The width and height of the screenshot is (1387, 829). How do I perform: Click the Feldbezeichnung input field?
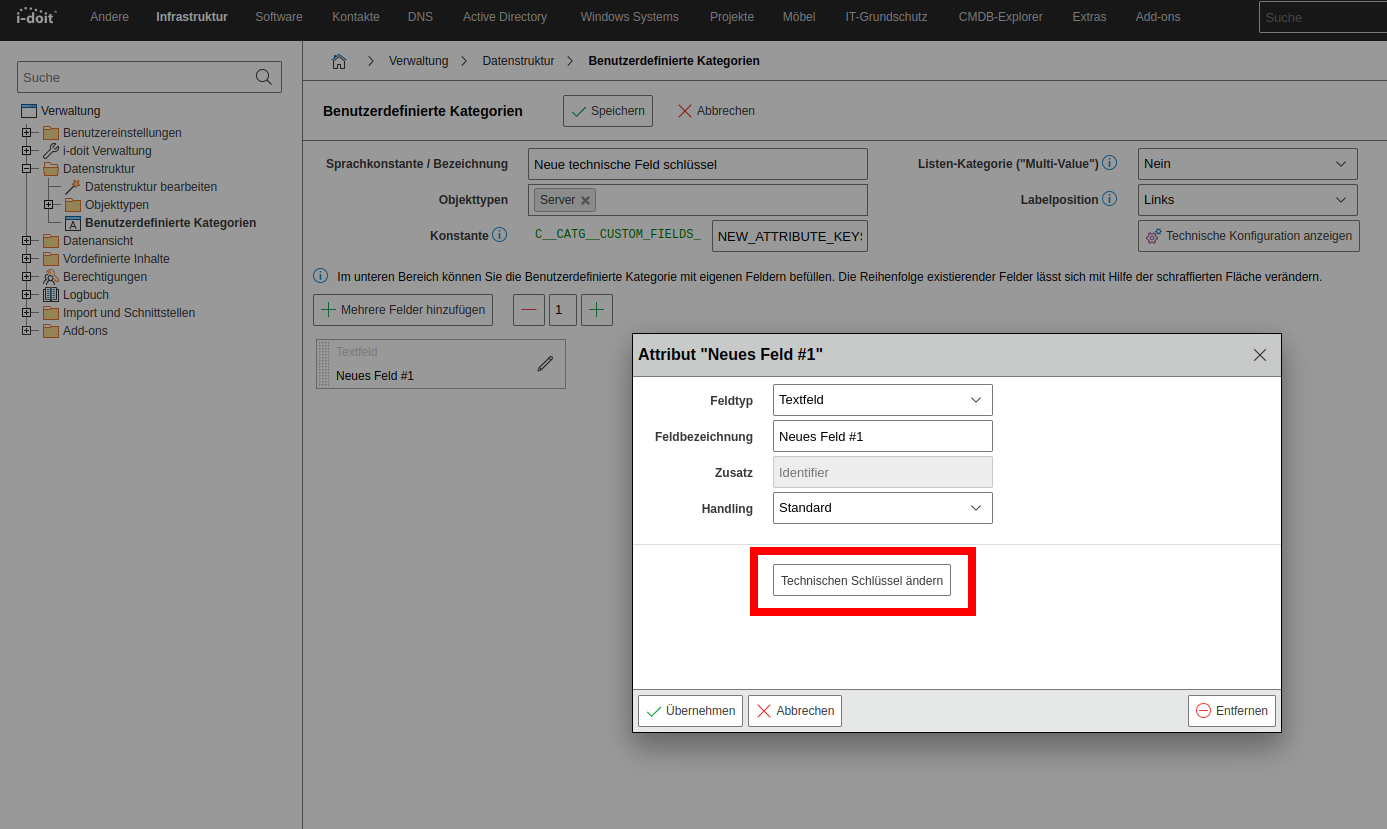point(883,436)
